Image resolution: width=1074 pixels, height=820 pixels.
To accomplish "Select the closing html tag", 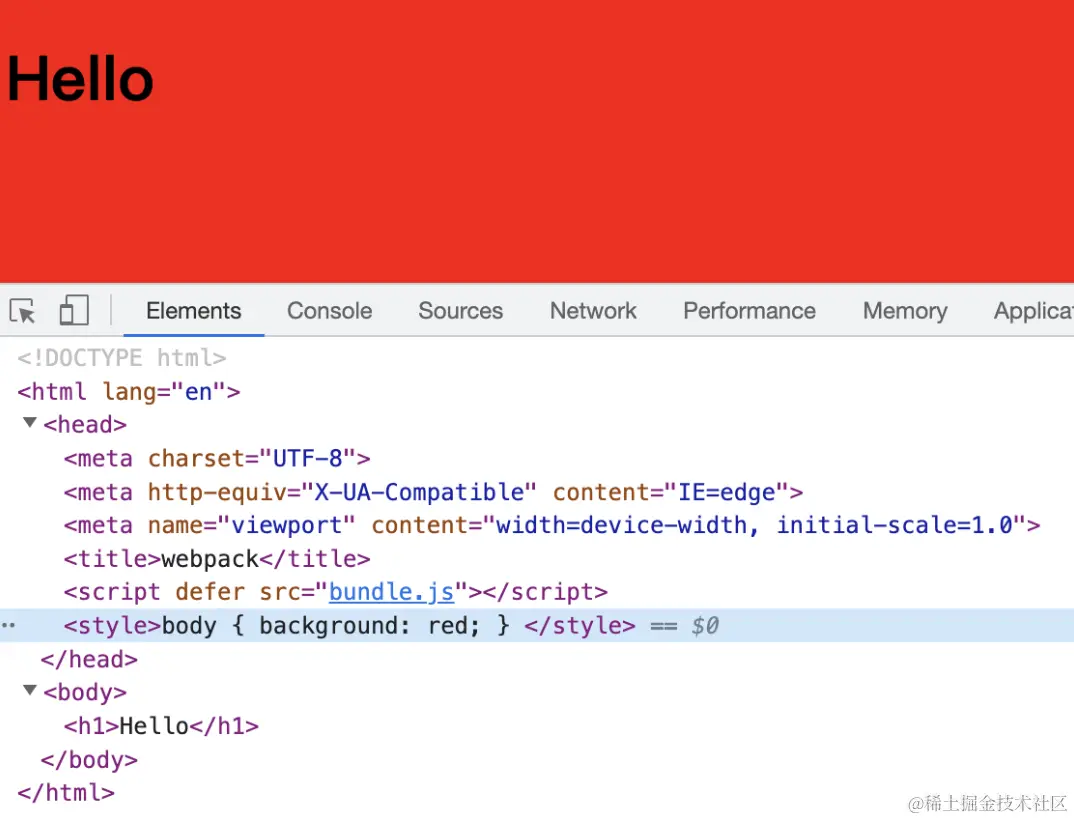I will [x=66, y=793].
